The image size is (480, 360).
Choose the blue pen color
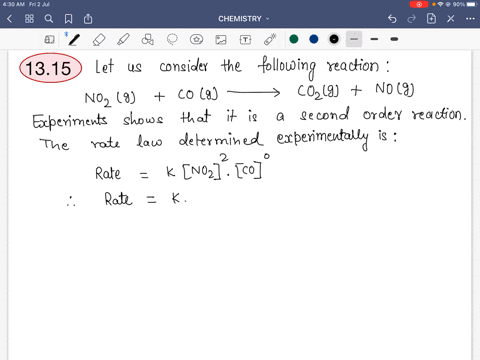(x=314, y=39)
